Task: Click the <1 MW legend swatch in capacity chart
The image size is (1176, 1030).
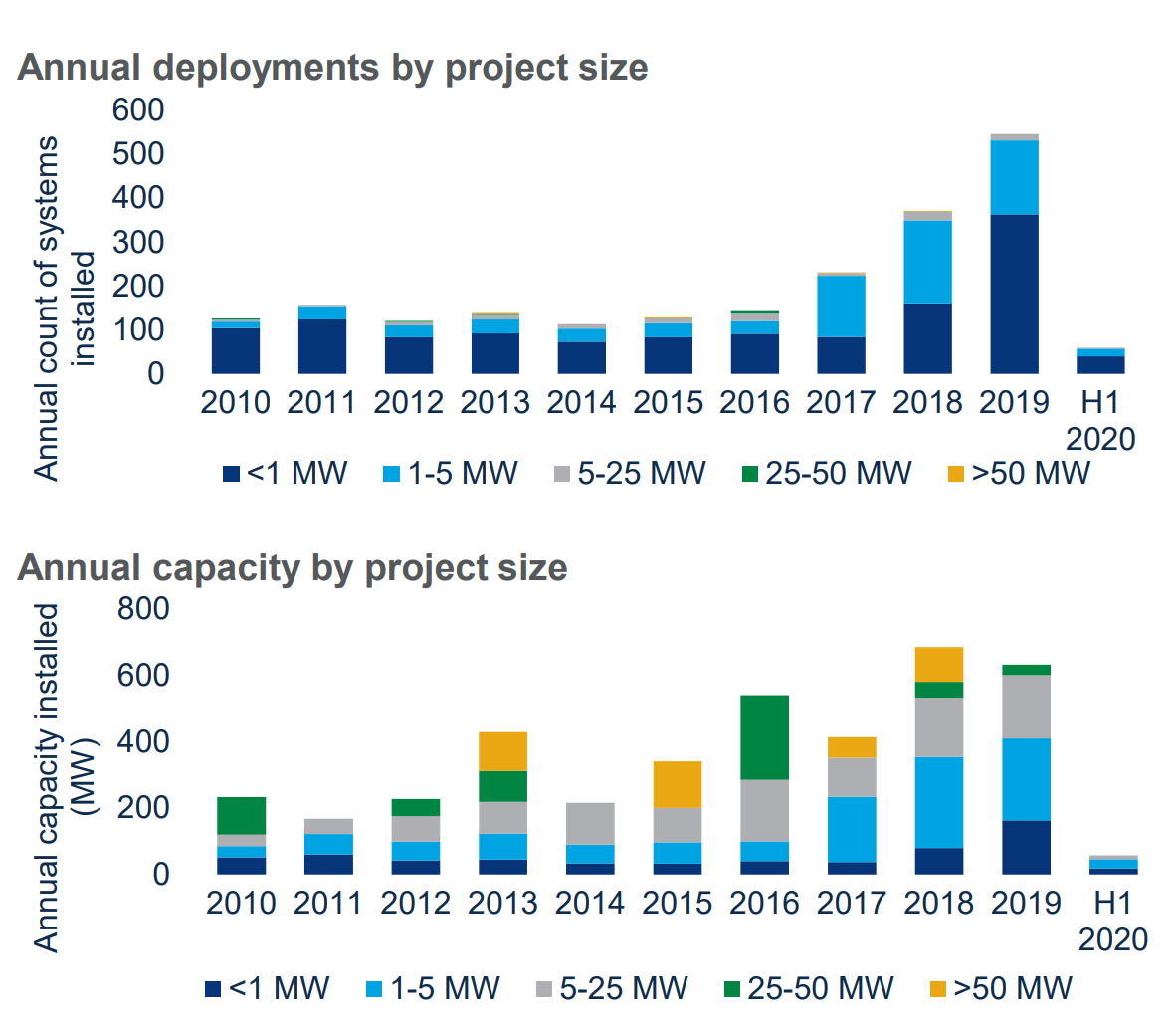Action: pyautogui.click(x=213, y=989)
